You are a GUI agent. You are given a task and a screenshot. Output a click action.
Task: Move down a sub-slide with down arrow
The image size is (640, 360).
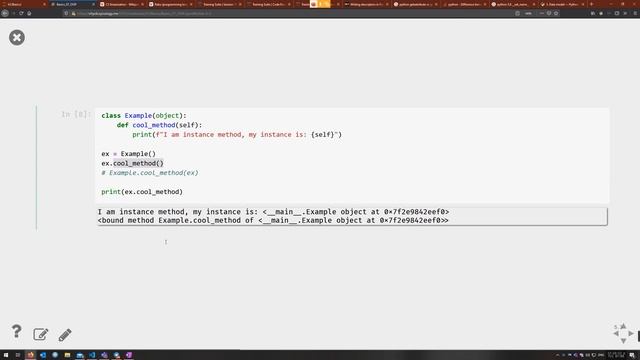point(623,341)
